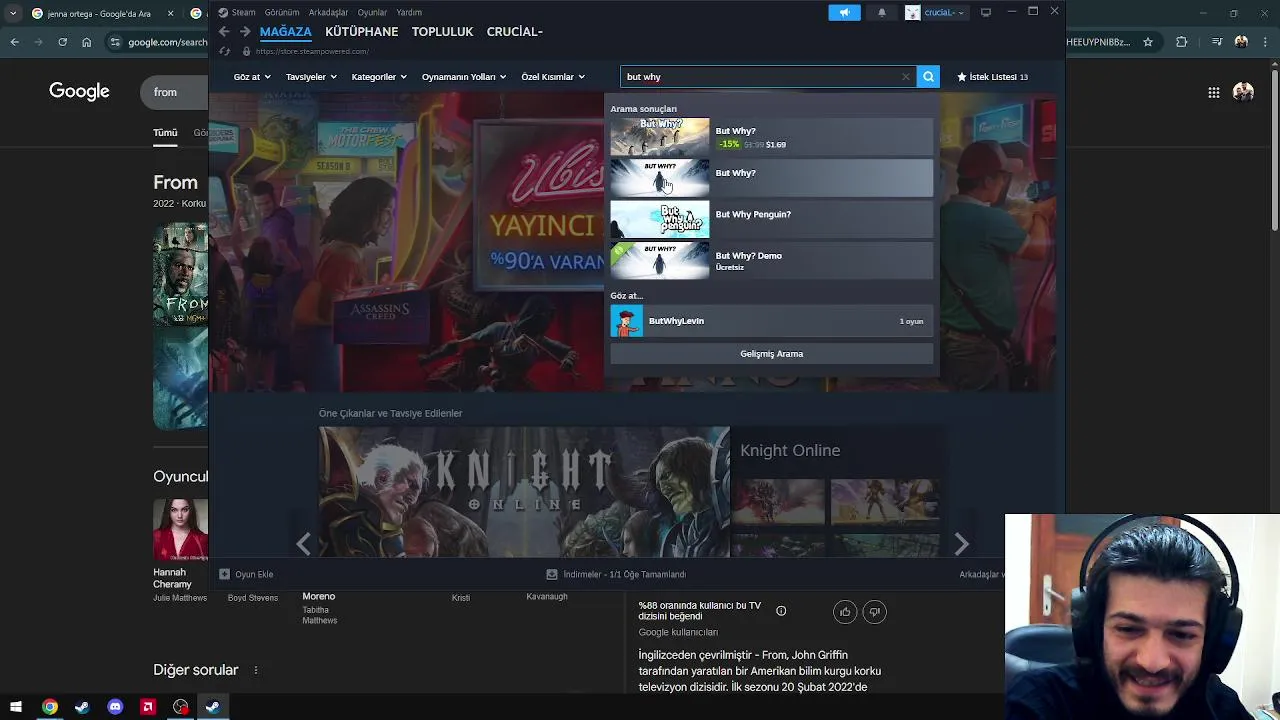Select discounted But Why? result $1.69
Image resolution: width=1280 pixels, height=720 pixels.
click(x=771, y=137)
